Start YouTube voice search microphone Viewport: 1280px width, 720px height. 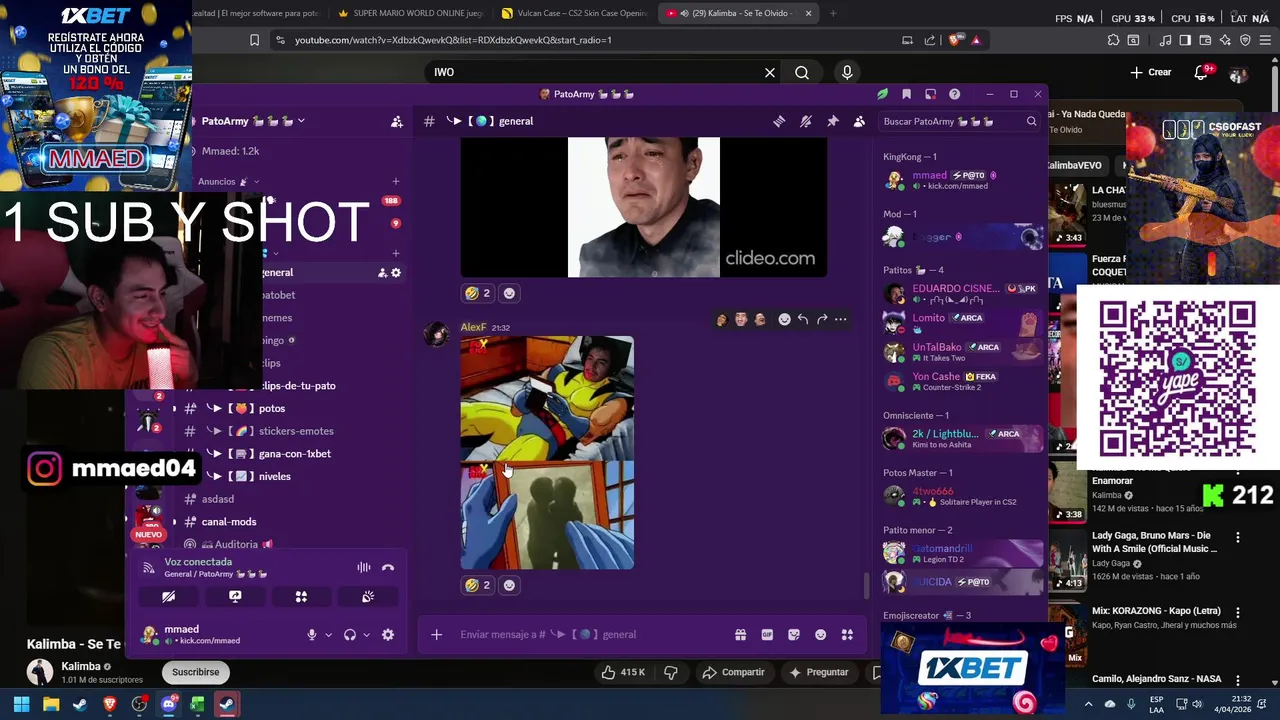click(x=847, y=72)
